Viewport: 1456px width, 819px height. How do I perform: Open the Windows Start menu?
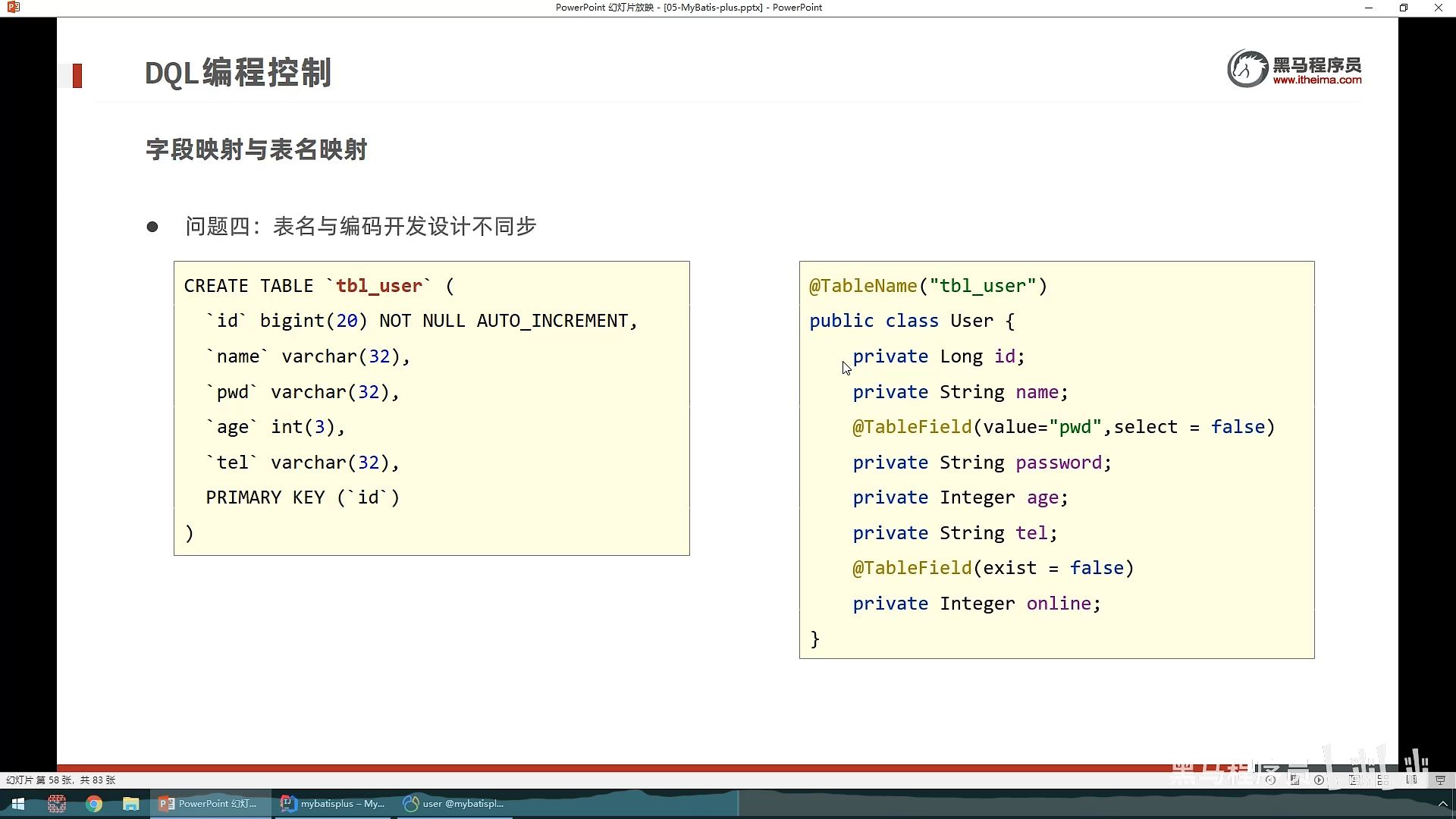18,804
